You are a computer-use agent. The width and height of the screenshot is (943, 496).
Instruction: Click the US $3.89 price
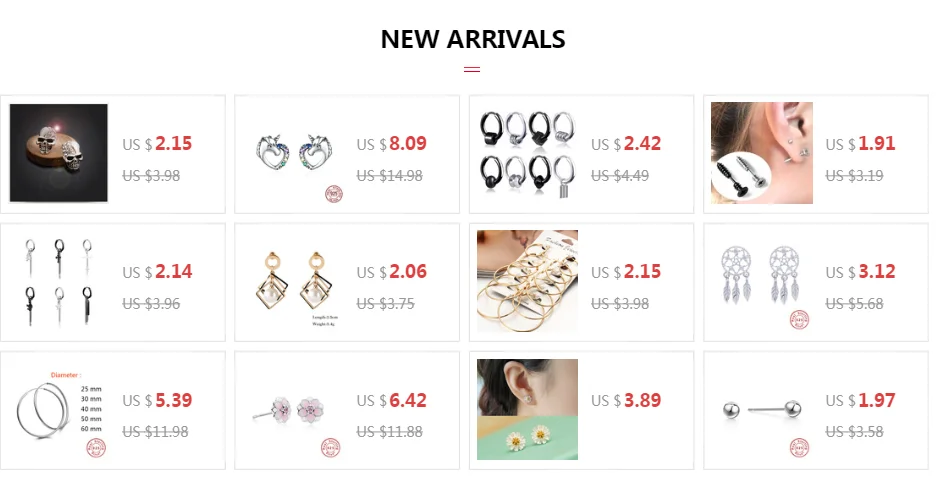click(626, 400)
